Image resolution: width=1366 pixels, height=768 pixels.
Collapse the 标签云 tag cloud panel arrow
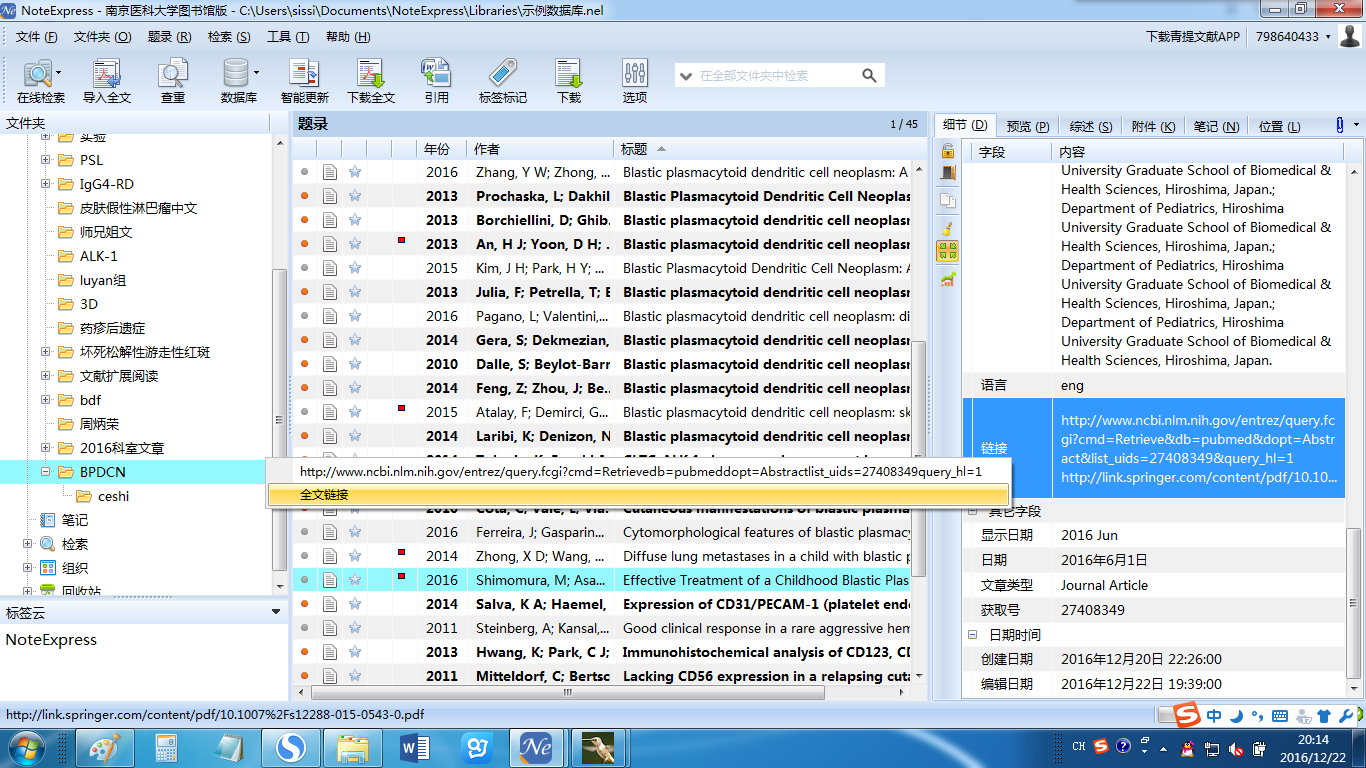click(x=277, y=612)
